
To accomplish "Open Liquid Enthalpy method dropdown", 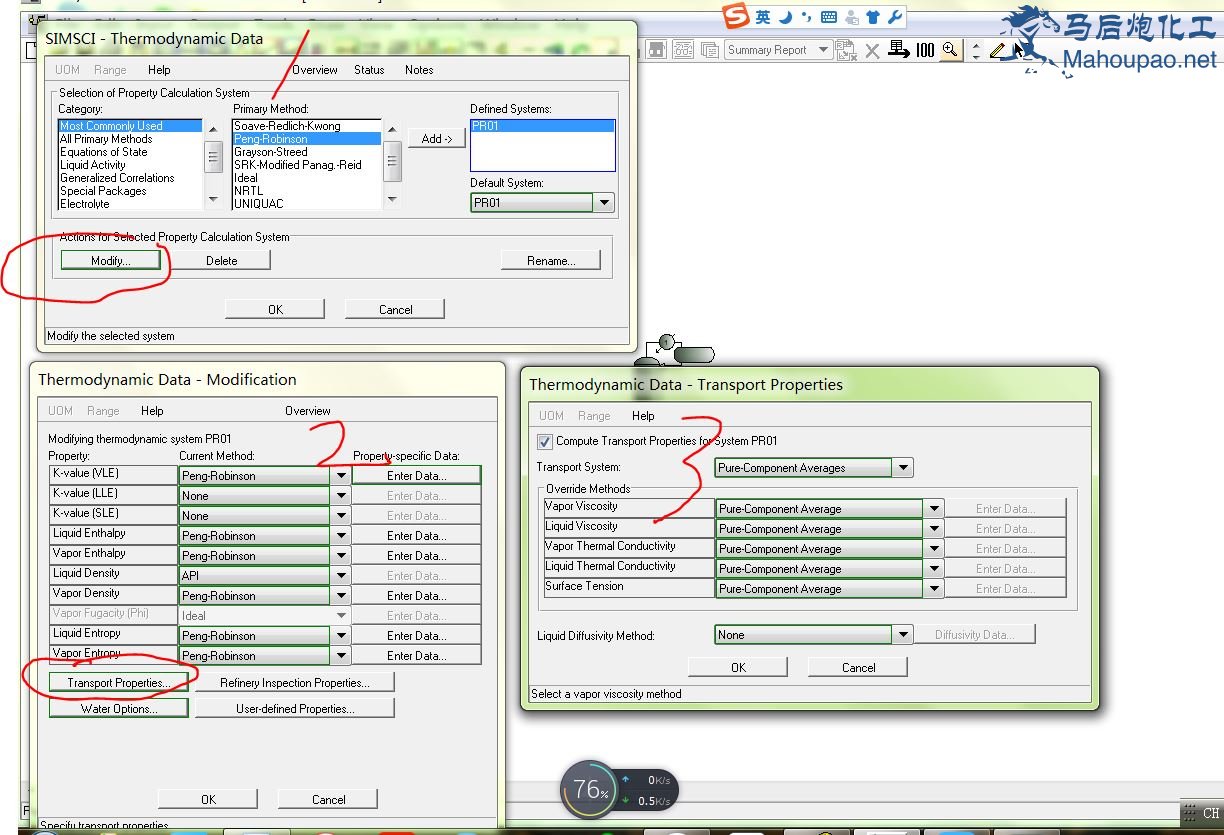I will point(342,536).
